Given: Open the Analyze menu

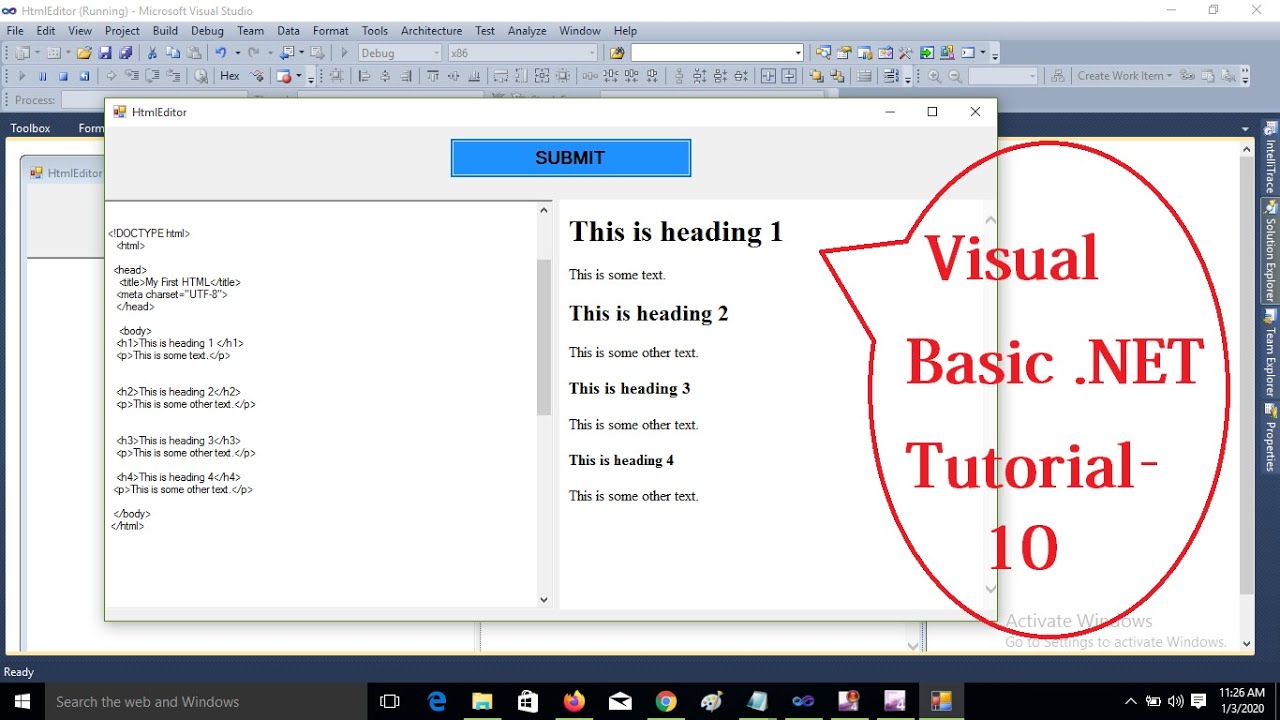Looking at the screenshot, I should tap(527, 31).
